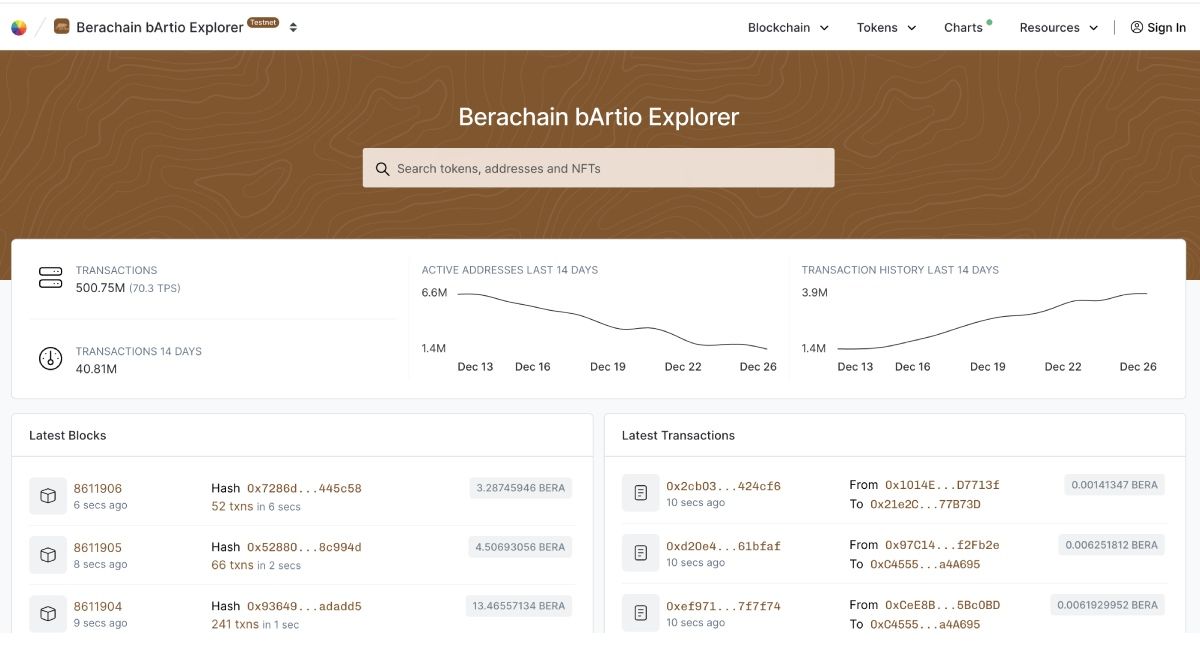Open From address 0x97C14...f2Fb2e
The width and height of the screenshot is (1200, 671).
pyautogui.click(x=942, y=545)
